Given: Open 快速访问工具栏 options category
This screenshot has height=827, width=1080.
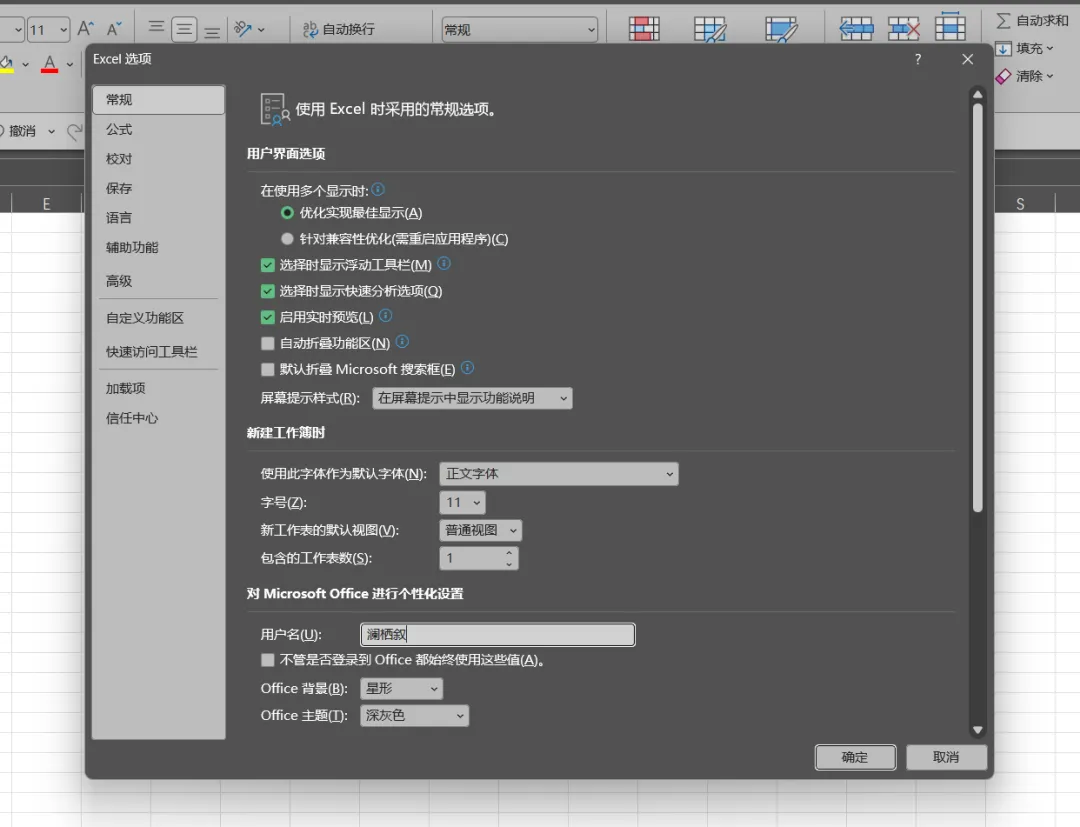Looking at the screenshot, I should (158, 352).
